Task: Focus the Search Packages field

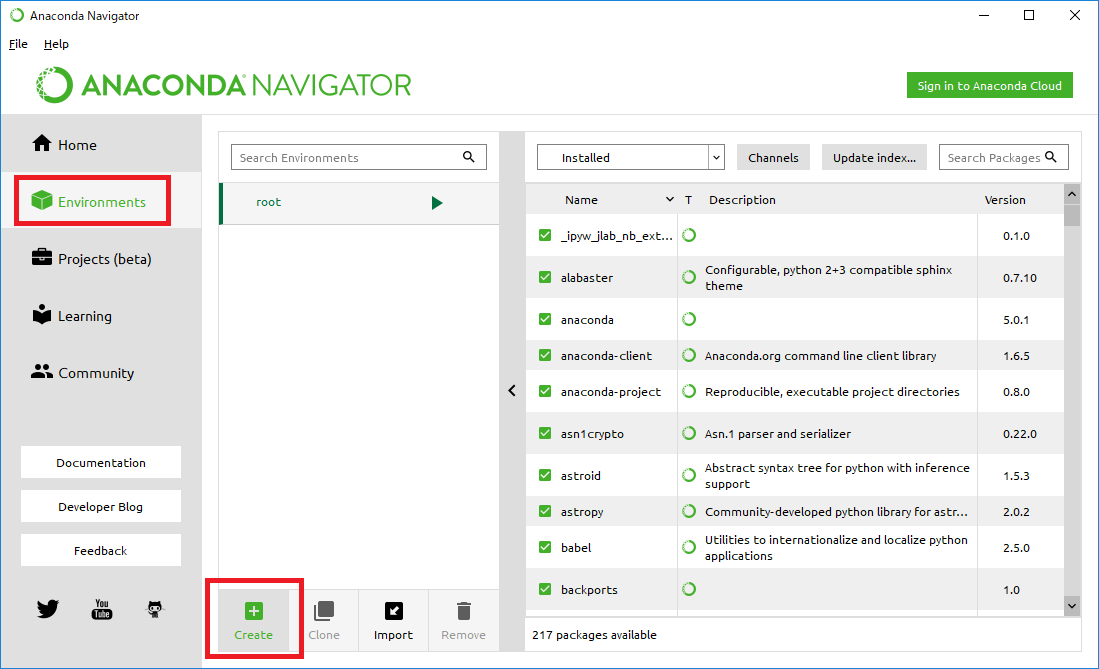Action: click(x=1003, y=157)
